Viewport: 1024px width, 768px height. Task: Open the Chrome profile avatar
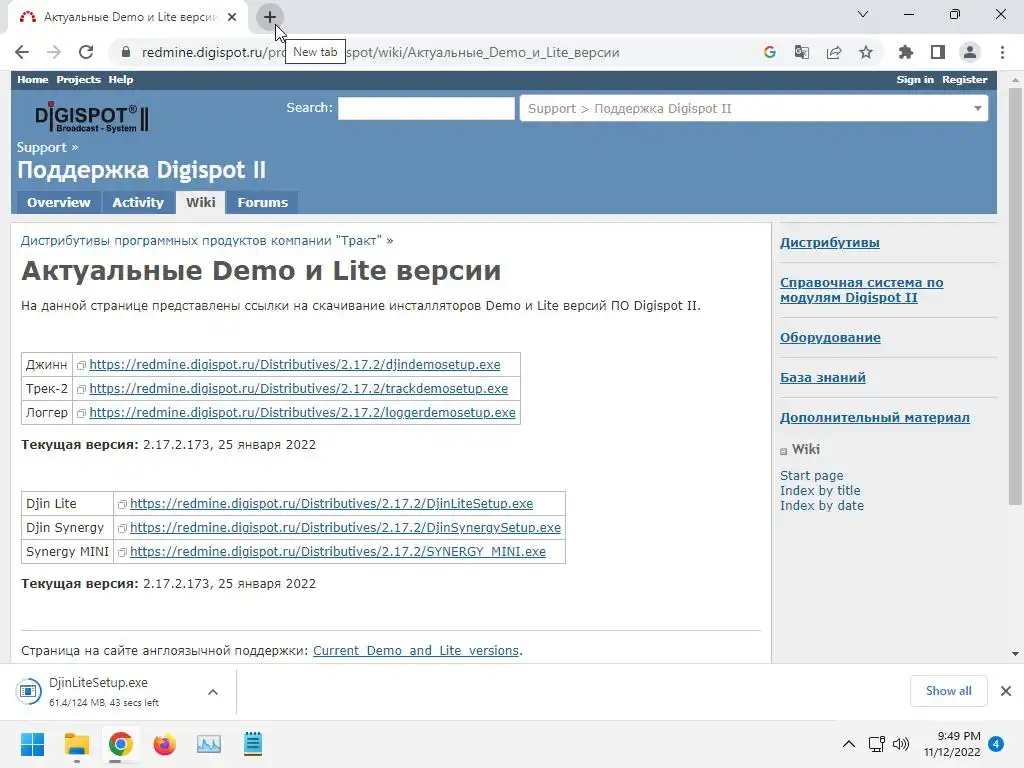pyautogui.click(x=970, y=52)
